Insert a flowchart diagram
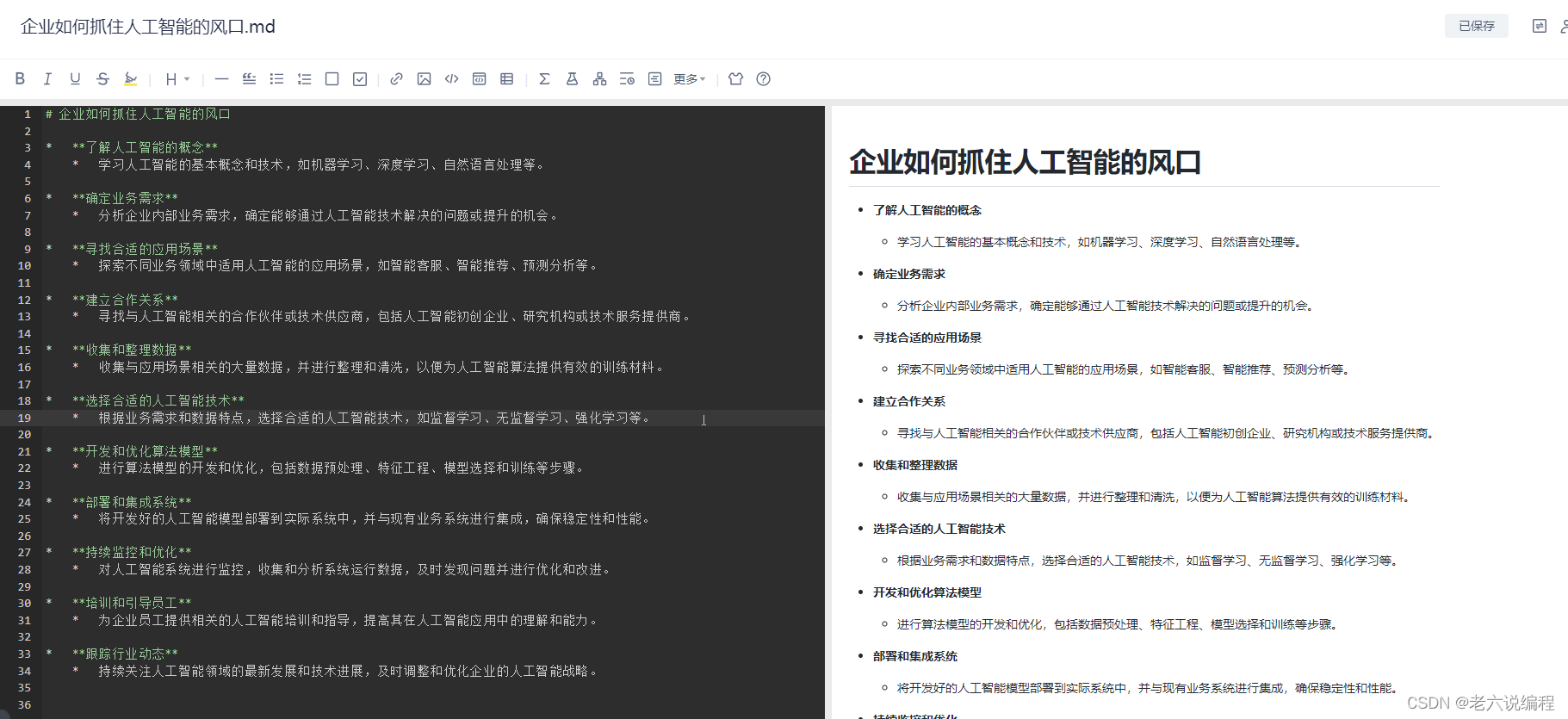The width and height of the screenshot is (1568, 719). tap(599, 79)
